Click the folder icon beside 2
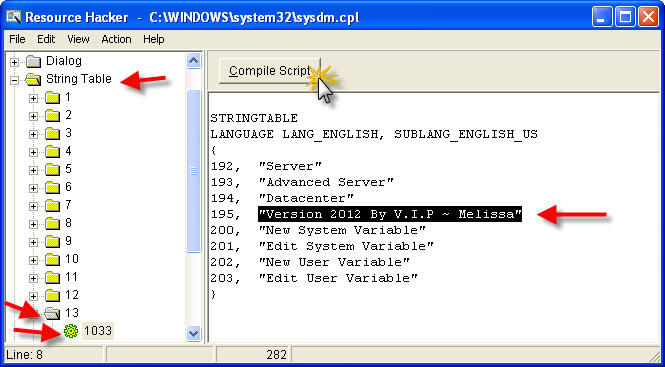 pos(52,115)
